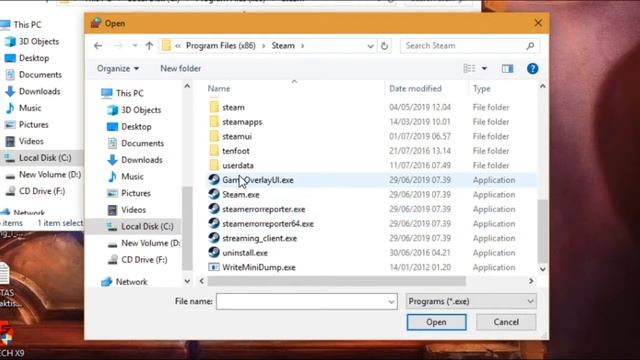Open the File name history dropdown arrow
640x360 pixels.
pyautogui.click(x=391, y=302)
